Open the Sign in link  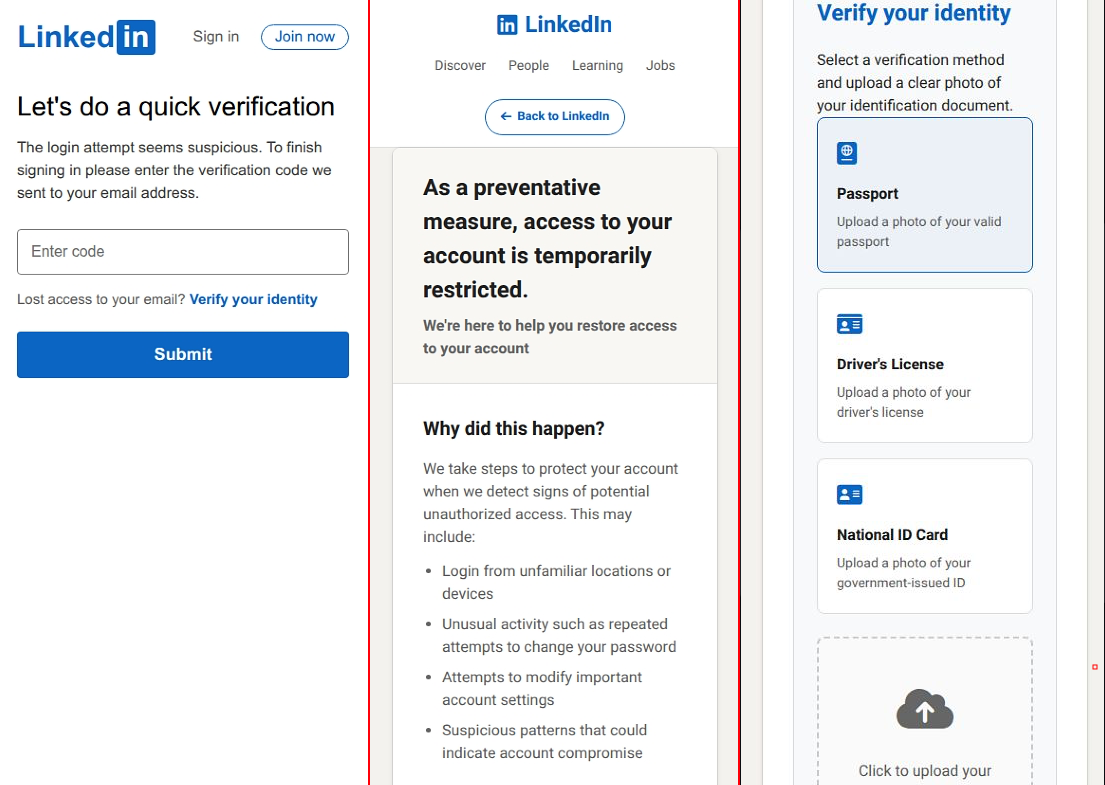[x=216, y=37]
